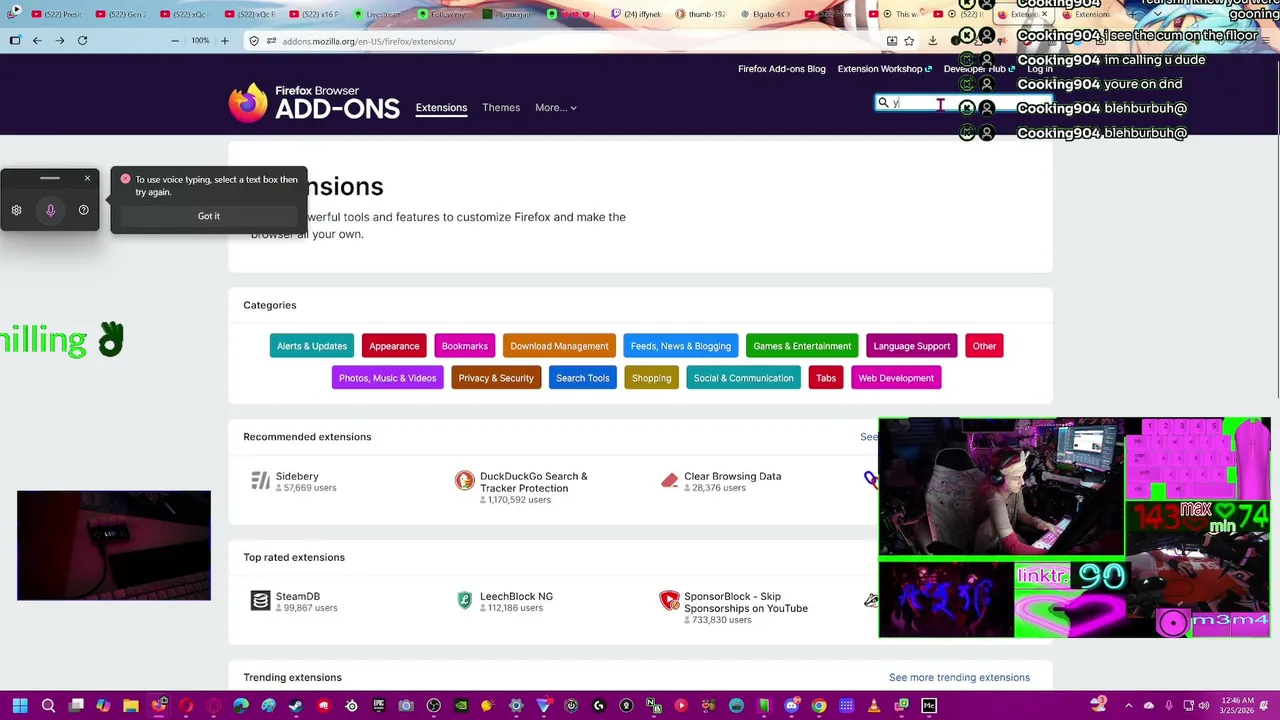
Task: Open the Other category
Action: (x=984, y=346)
